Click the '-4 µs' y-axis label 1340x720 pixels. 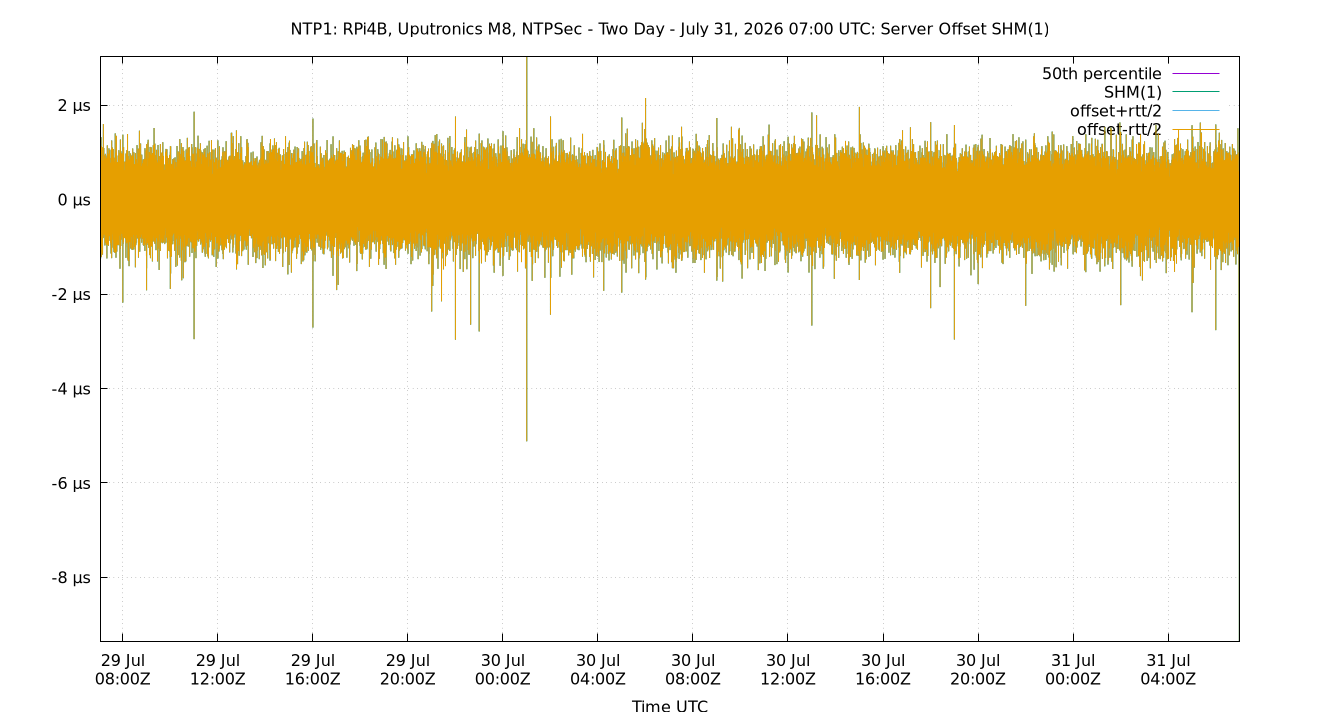pos(71,389)
